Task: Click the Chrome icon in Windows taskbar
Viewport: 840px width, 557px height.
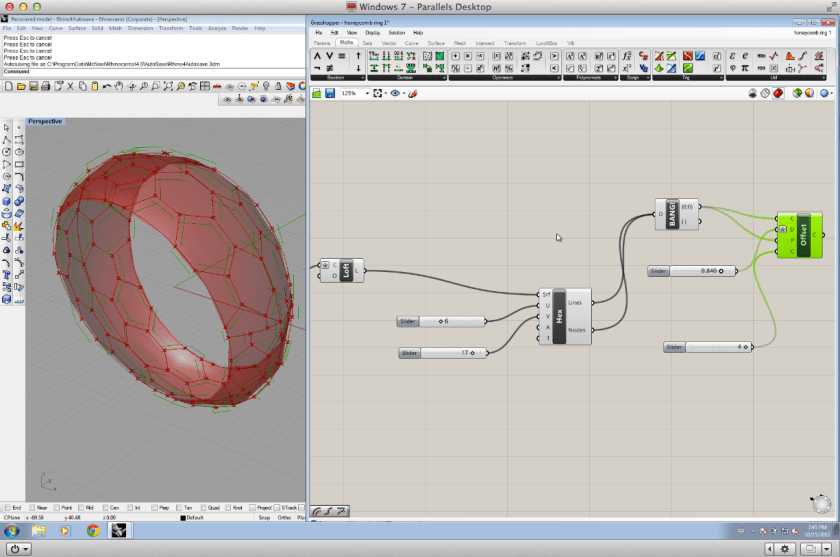Action: pyautogui.click(x=92, y=530)
